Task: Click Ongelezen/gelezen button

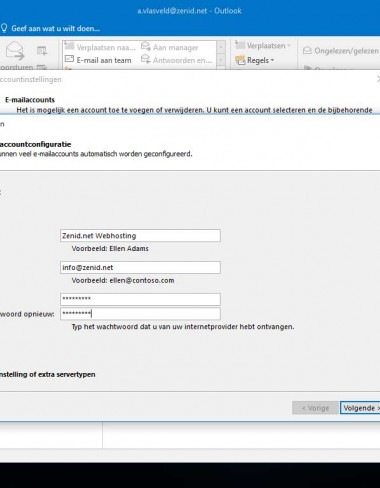Action: pos(341,51)
